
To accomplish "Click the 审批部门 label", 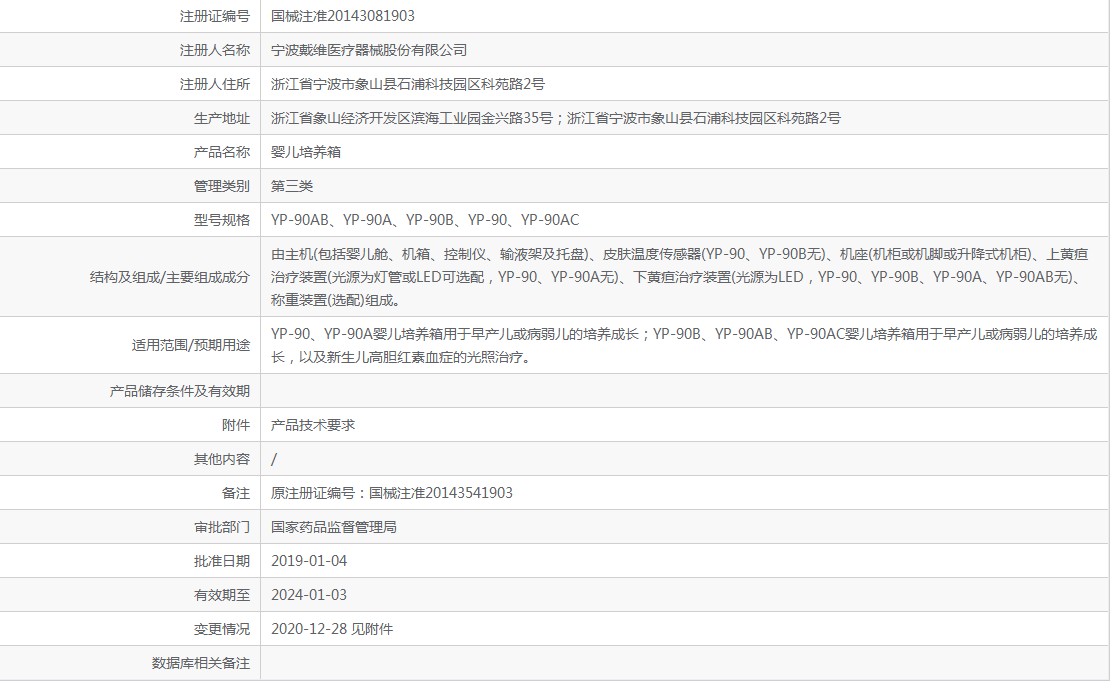I will point(221,527).
